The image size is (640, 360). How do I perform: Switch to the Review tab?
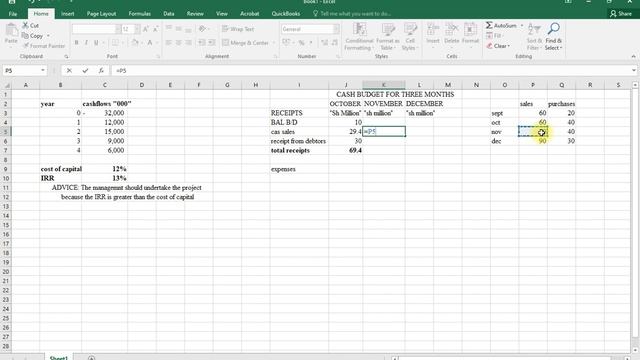pyautogui.click(x=195, y=13)
